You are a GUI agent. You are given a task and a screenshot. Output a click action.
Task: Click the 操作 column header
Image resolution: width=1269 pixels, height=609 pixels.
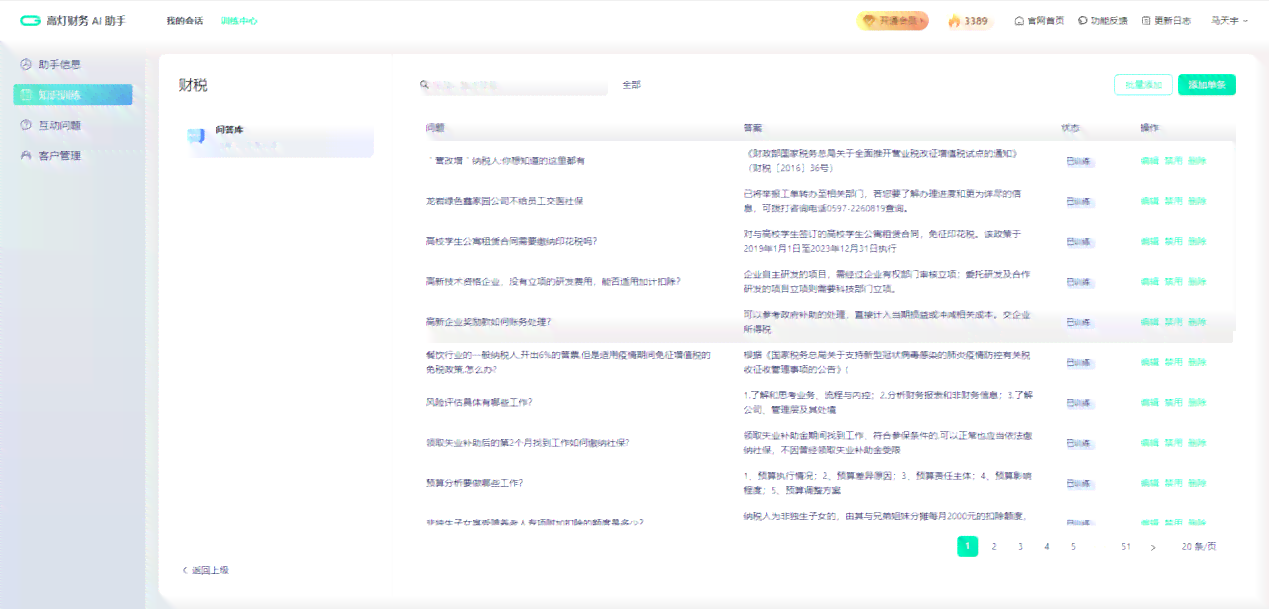tap(1150, 128)
